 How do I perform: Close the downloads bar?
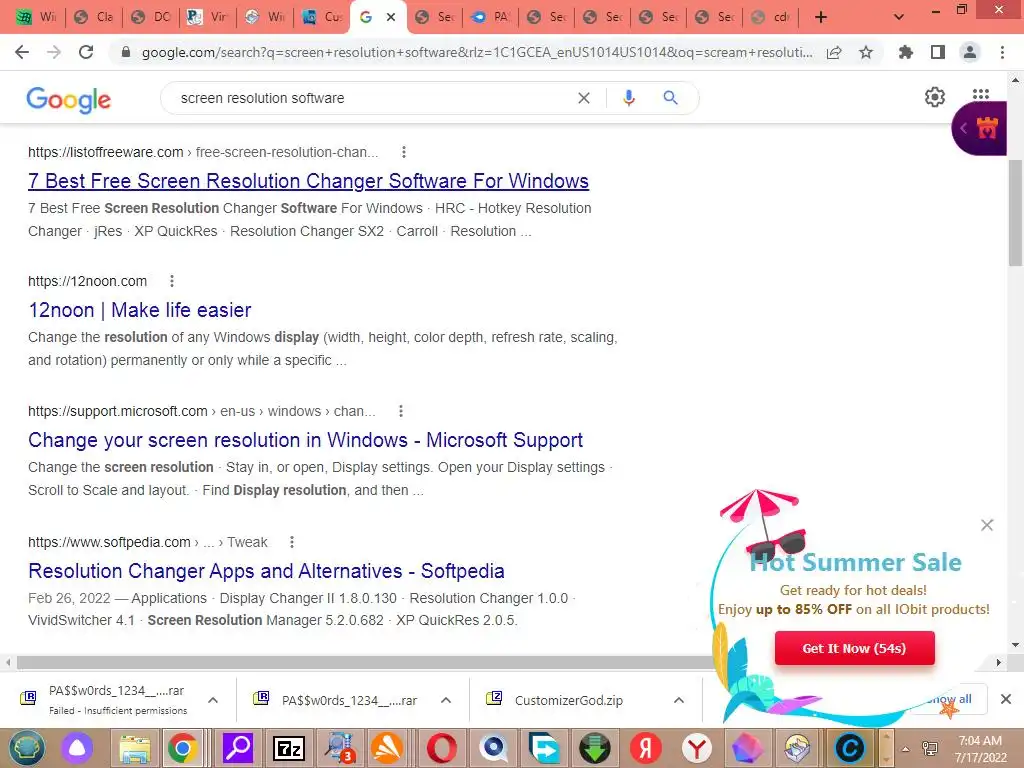(x=1006, y=699)
